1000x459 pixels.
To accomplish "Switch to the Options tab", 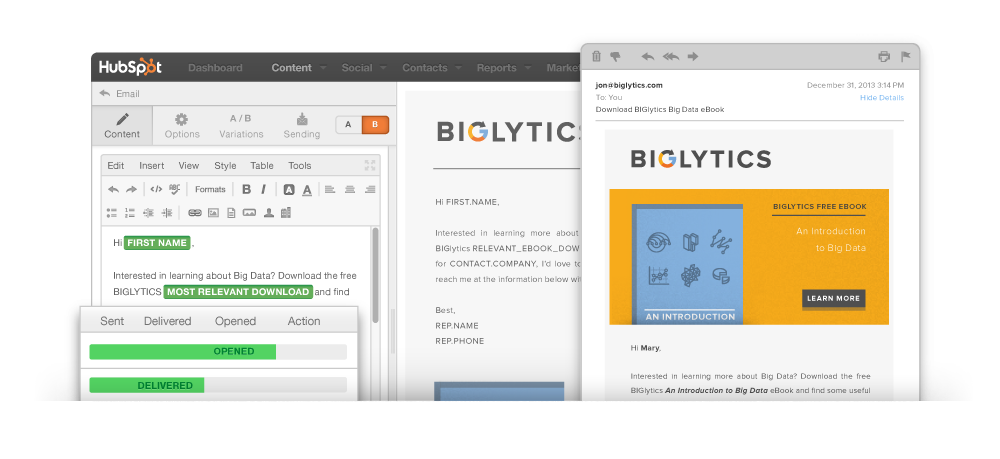I will click(x=182, y=126).
